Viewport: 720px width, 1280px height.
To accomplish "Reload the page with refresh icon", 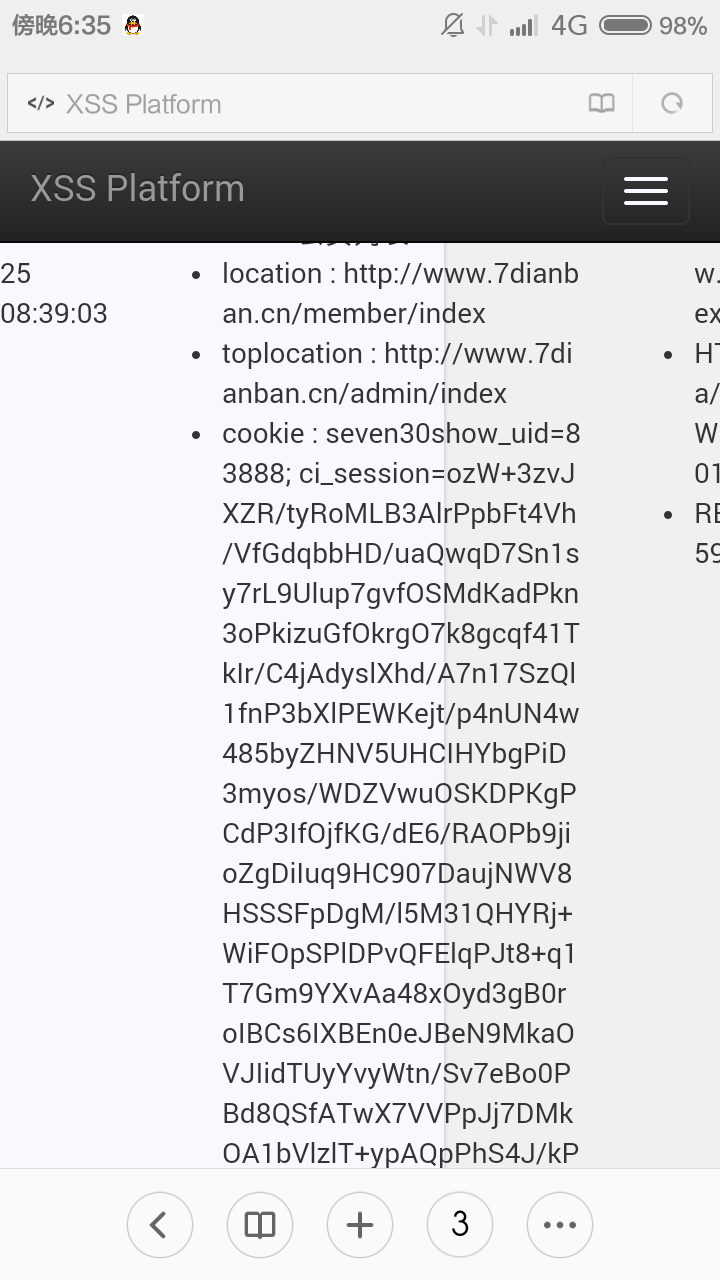I will point(672,103).
